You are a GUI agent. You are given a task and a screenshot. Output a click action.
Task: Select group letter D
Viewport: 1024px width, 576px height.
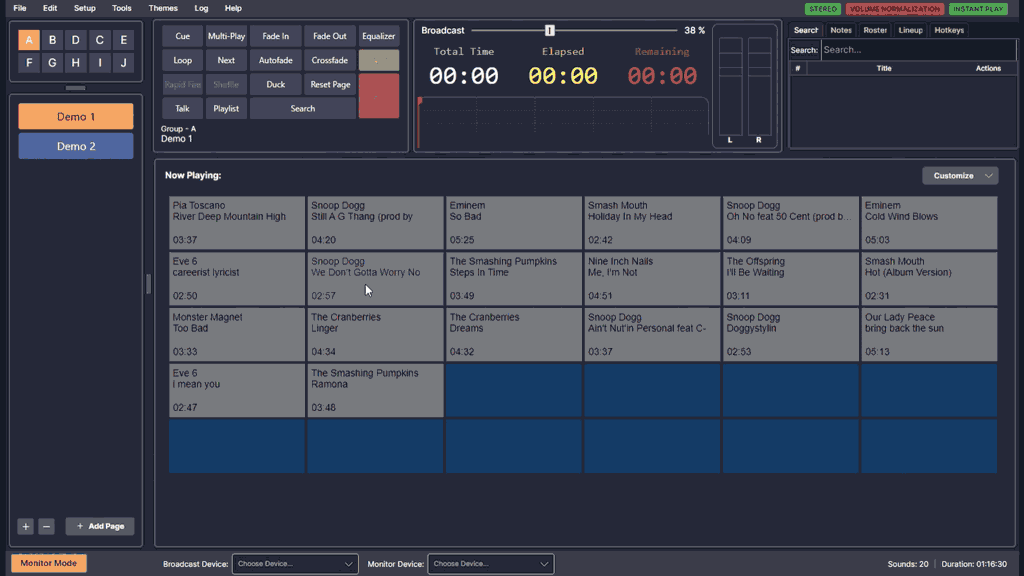76,40
